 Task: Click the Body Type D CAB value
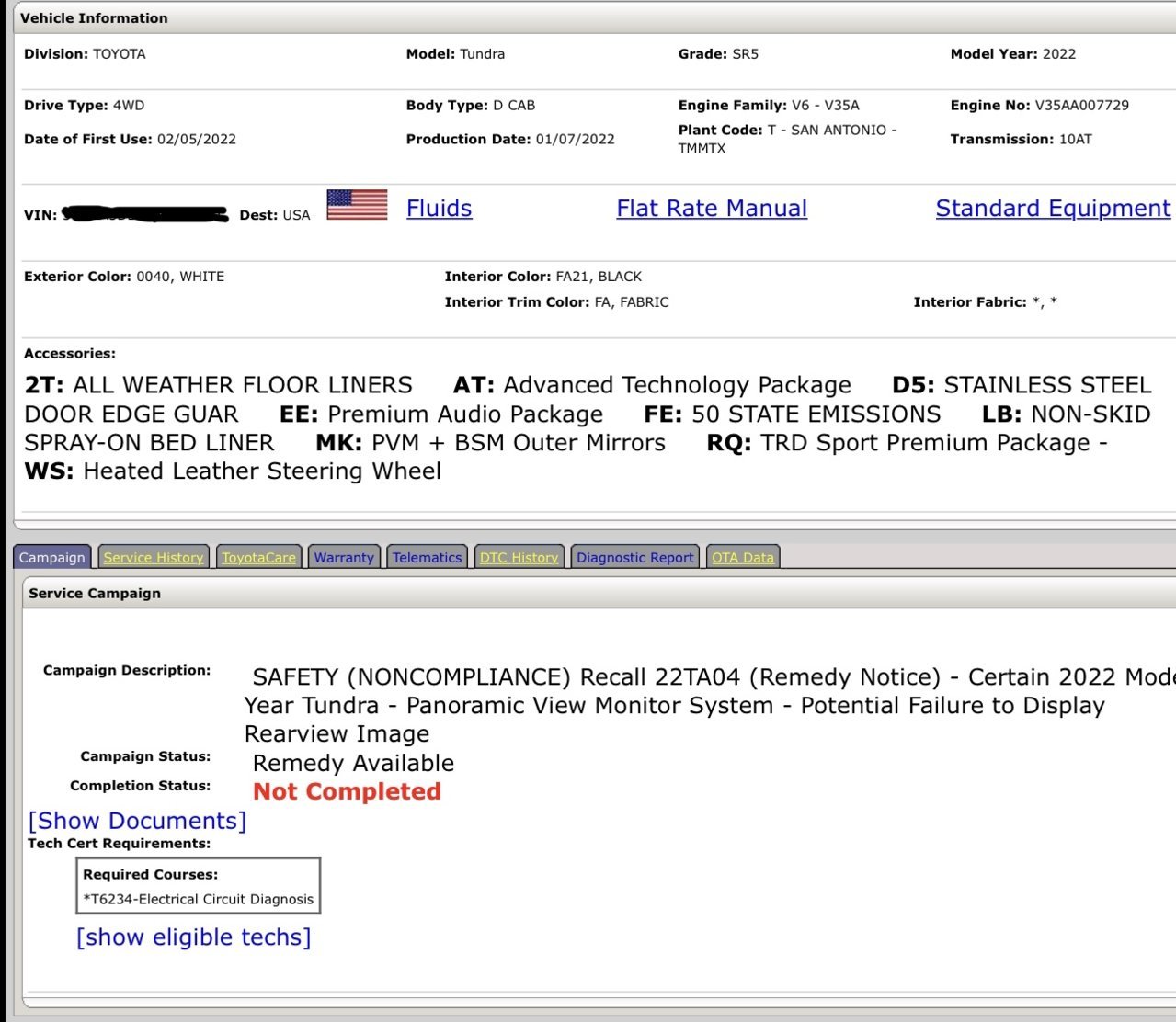coord(514,105)
